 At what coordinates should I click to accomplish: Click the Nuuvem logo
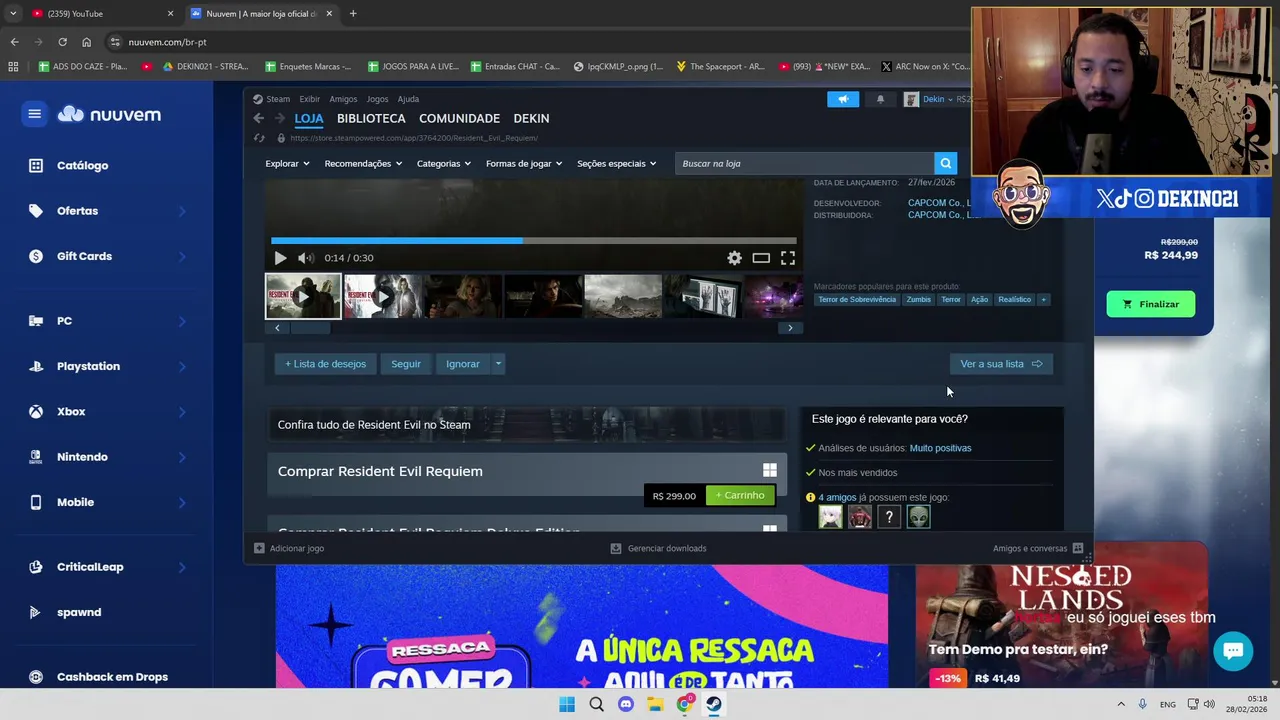point(109,114)
